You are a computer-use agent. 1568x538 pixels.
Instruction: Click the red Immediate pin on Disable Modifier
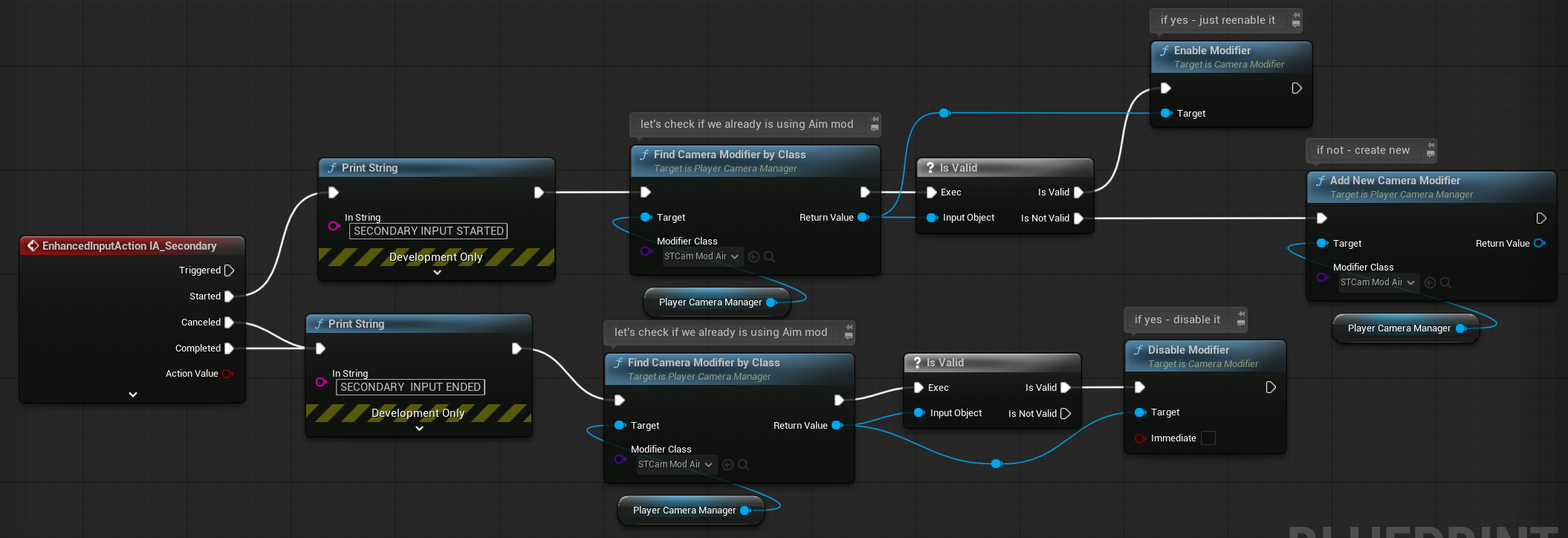click(1139, 438)
